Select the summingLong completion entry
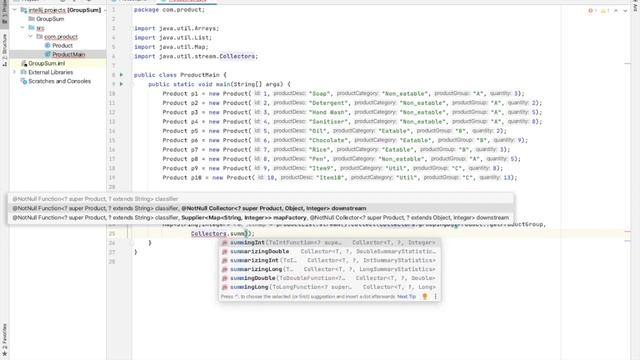 pyautogui.click(x=329, y=287)
